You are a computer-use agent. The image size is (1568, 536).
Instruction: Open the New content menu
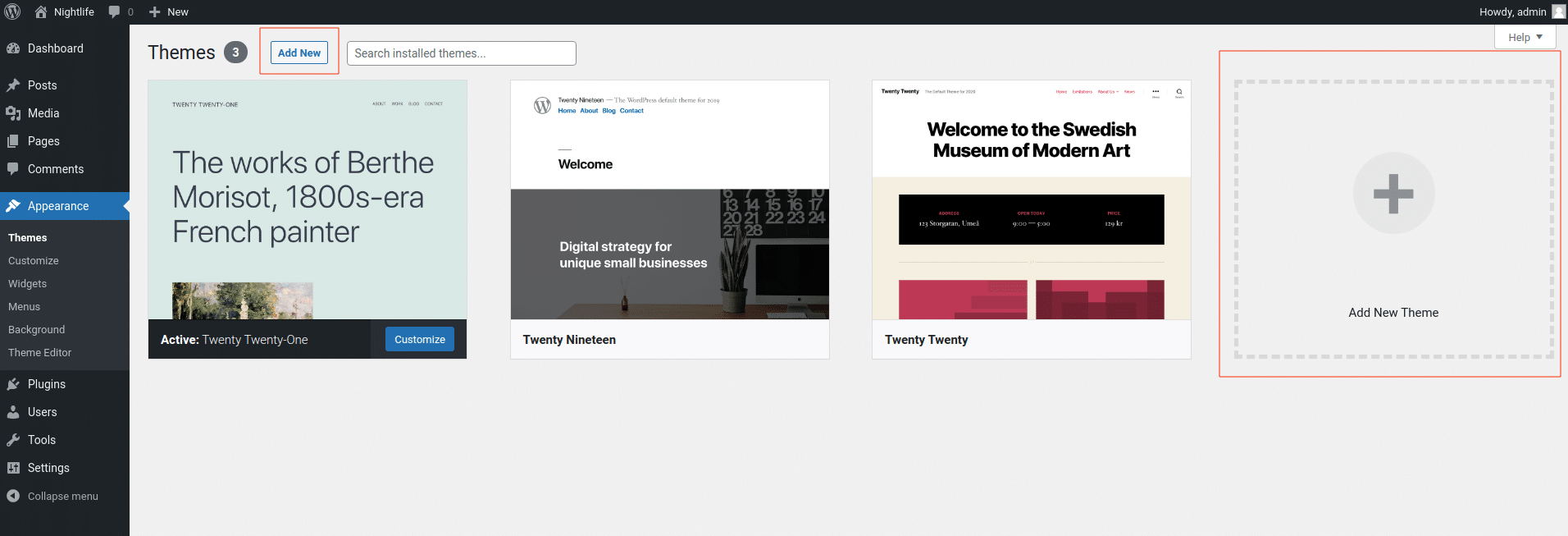(168, 11)
